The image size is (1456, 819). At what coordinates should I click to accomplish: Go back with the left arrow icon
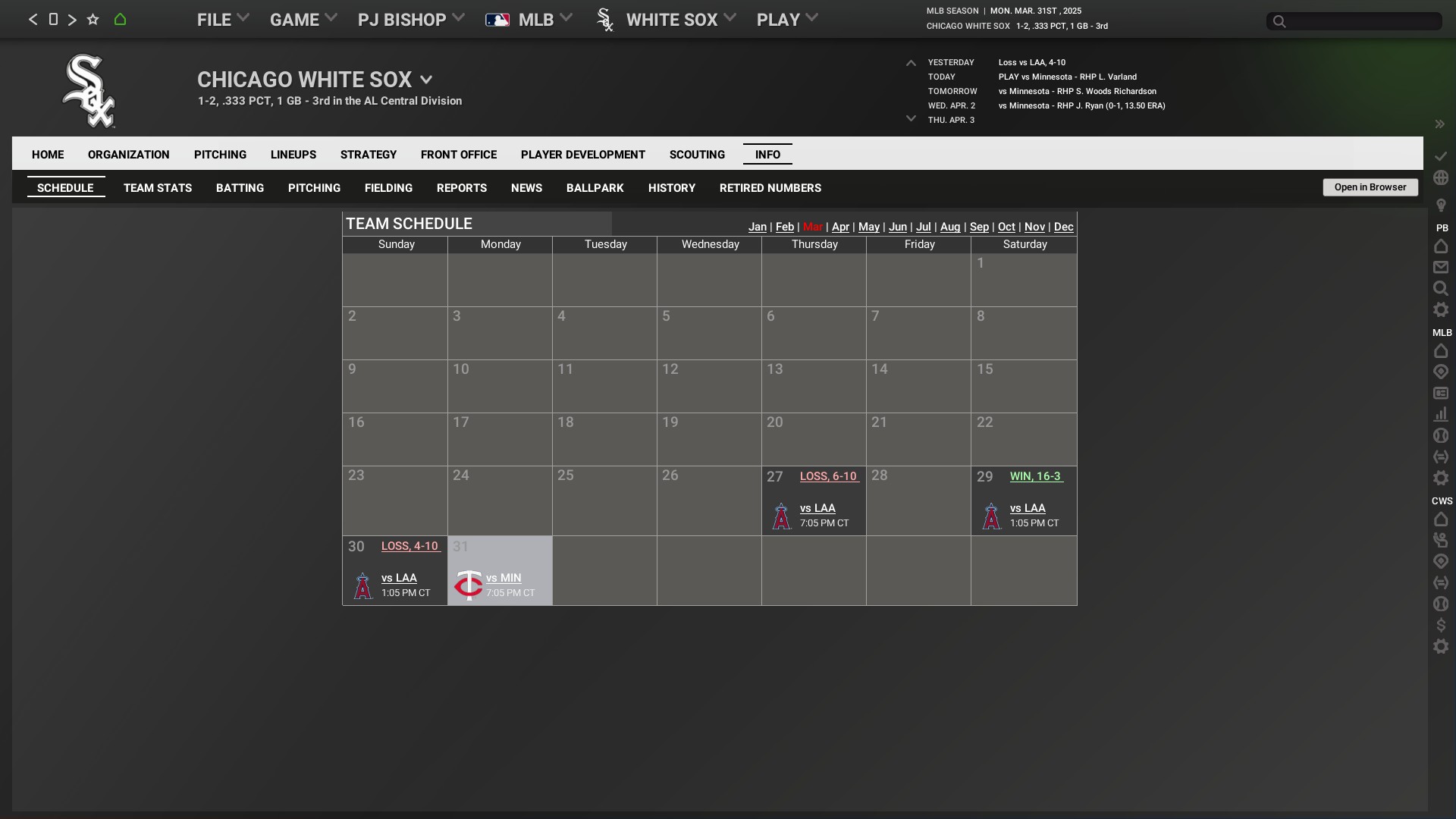tap(33, 20)
